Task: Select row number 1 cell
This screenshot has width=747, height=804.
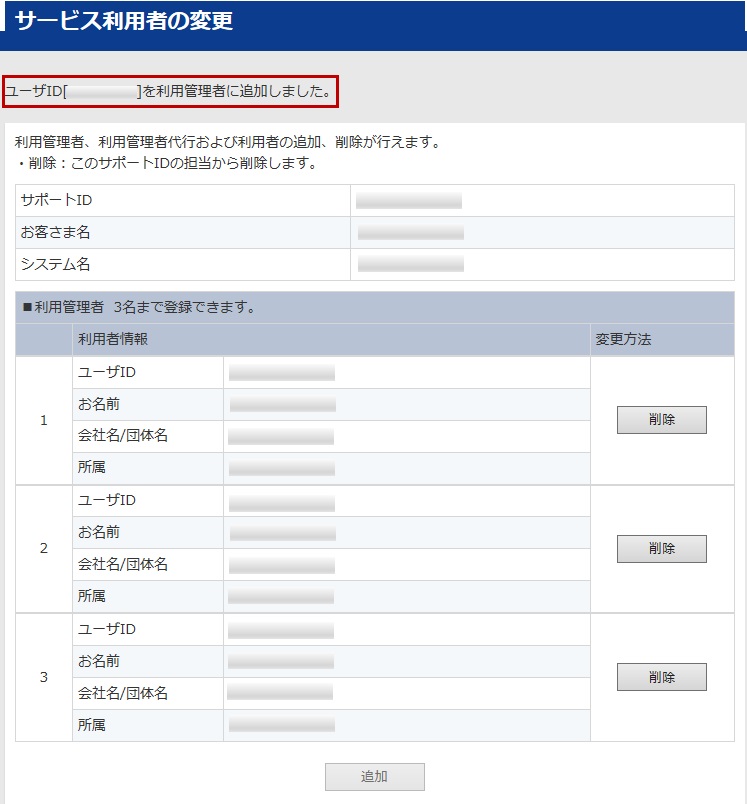Action: pyautogui.click(x=43, y=421)
